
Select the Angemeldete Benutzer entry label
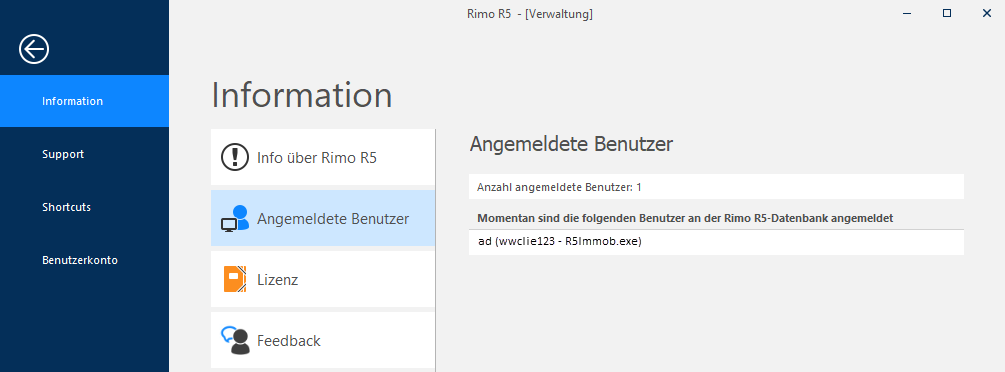tap(333, 219)
